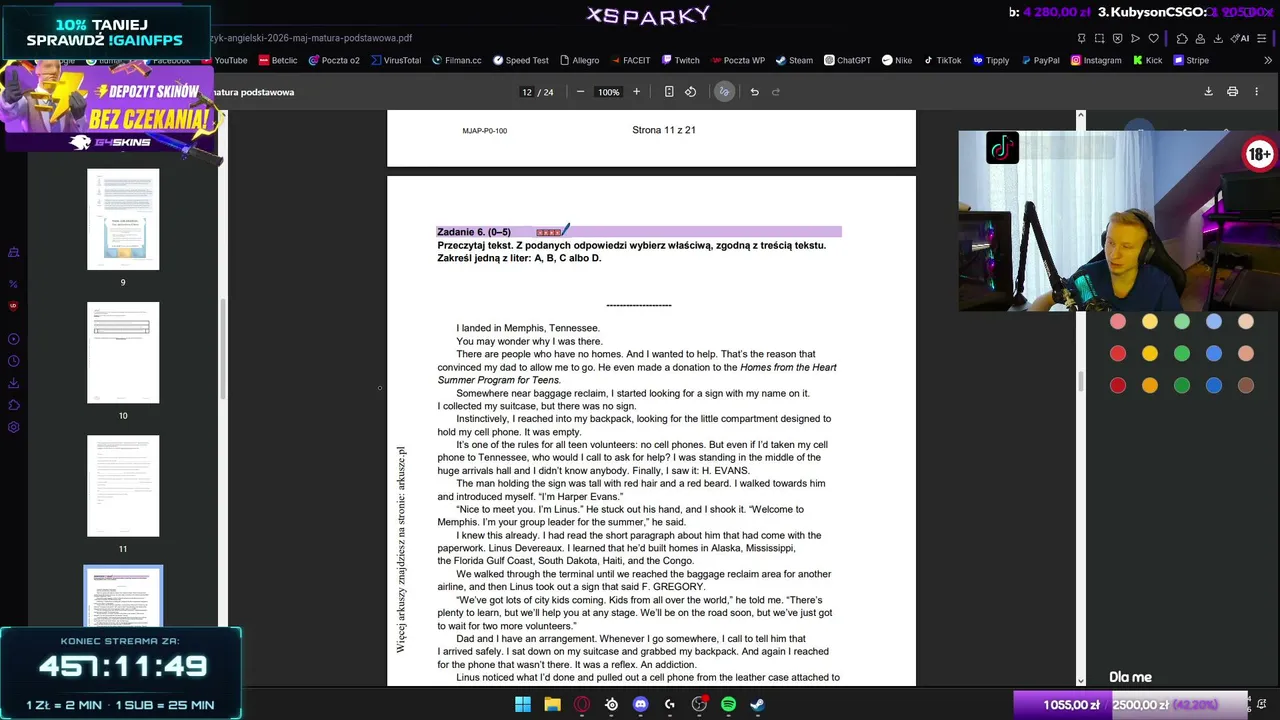Screen dimensions: 1280x720
Task: Select page 11 thumbnail
Action: click(x=123, y=486)
